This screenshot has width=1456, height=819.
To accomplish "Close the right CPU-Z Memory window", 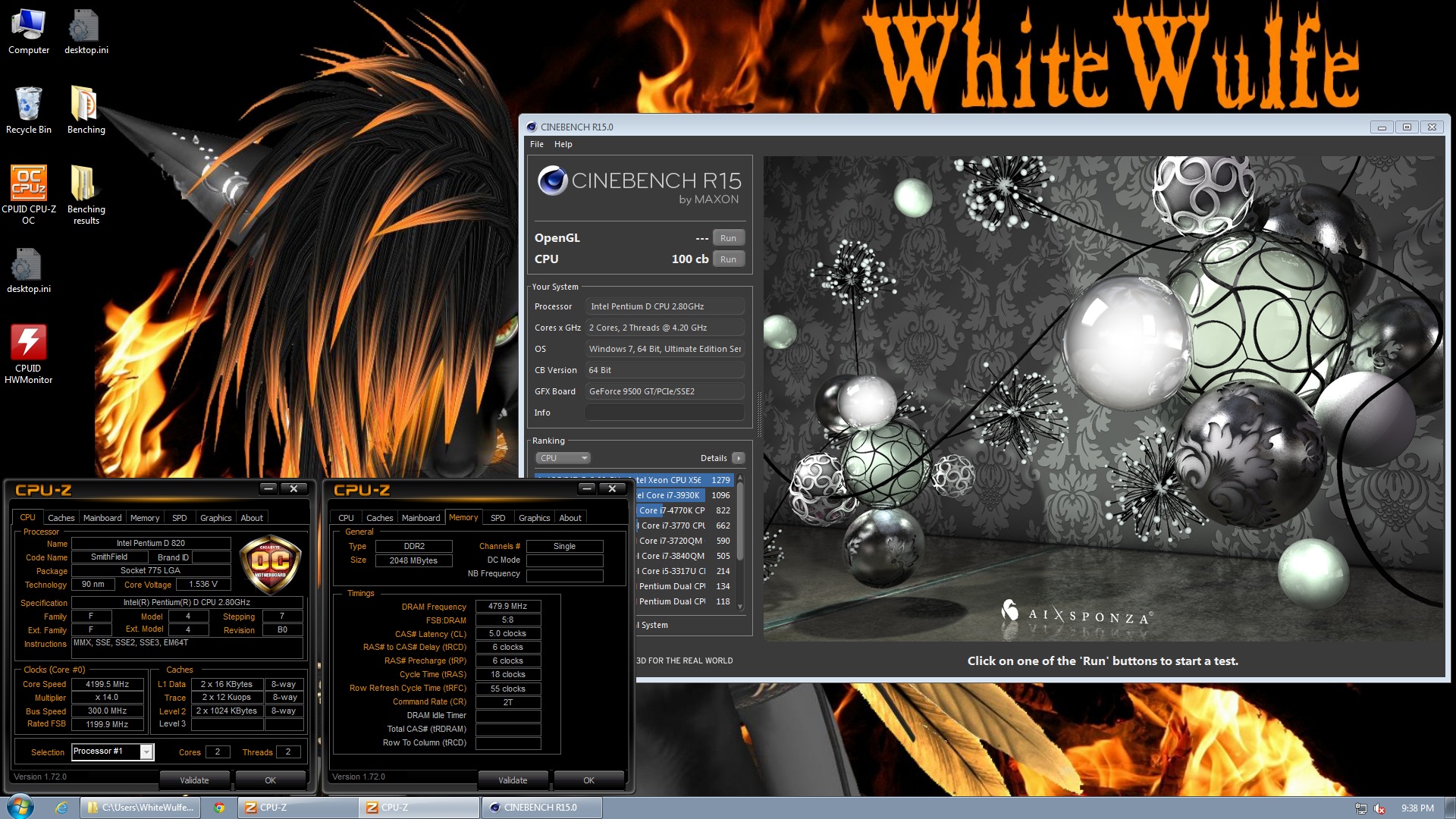I will pyautogui.click(x=612, y=488).
